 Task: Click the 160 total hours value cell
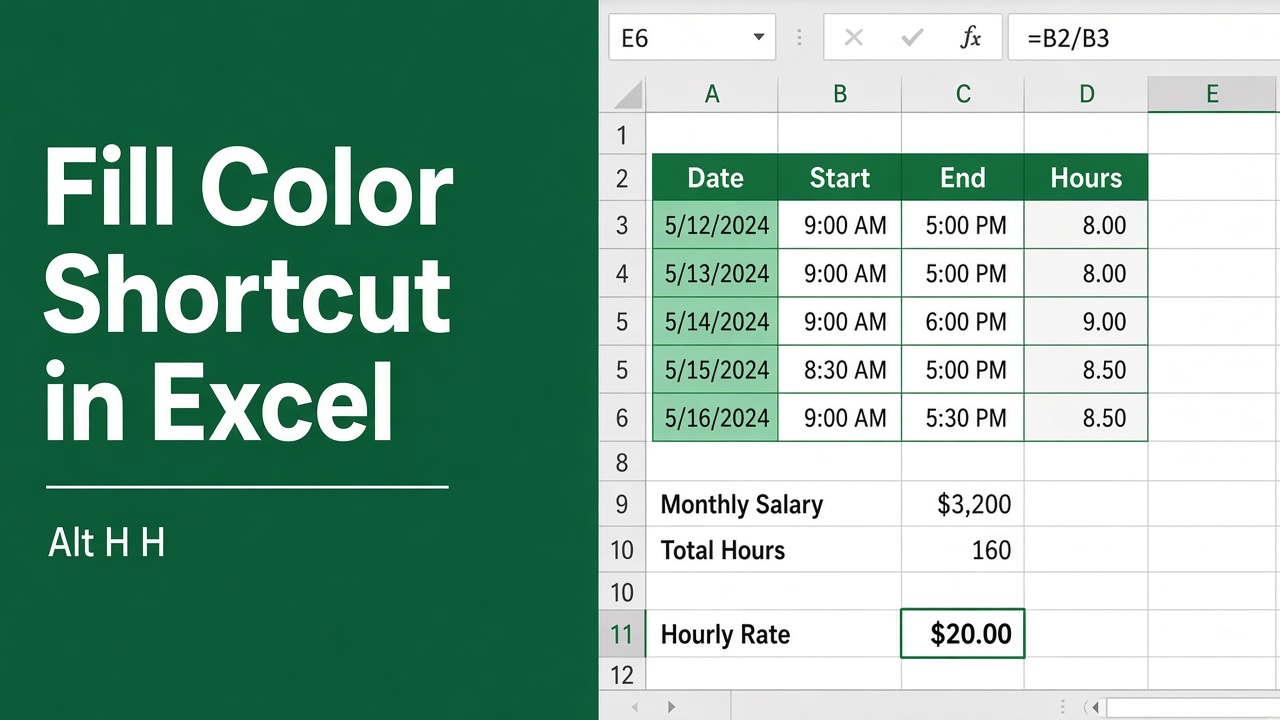pos(963,550)
